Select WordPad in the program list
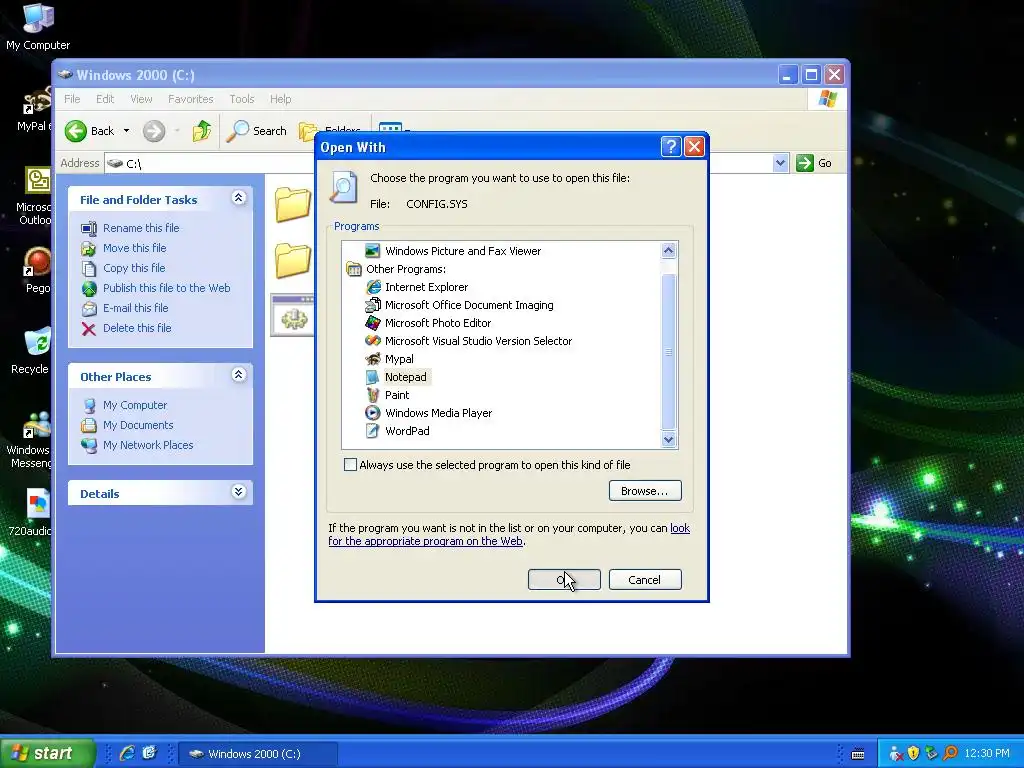 pos(397,431)
